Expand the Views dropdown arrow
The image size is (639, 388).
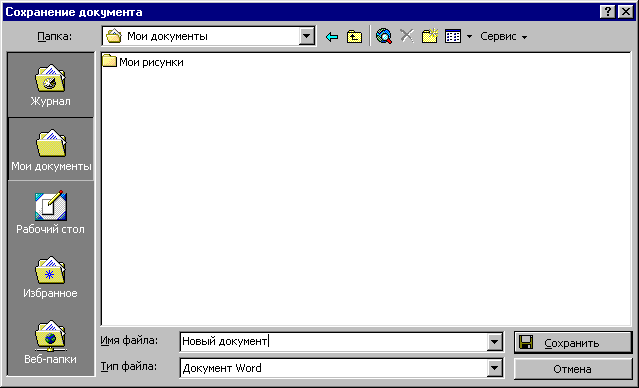469,37
